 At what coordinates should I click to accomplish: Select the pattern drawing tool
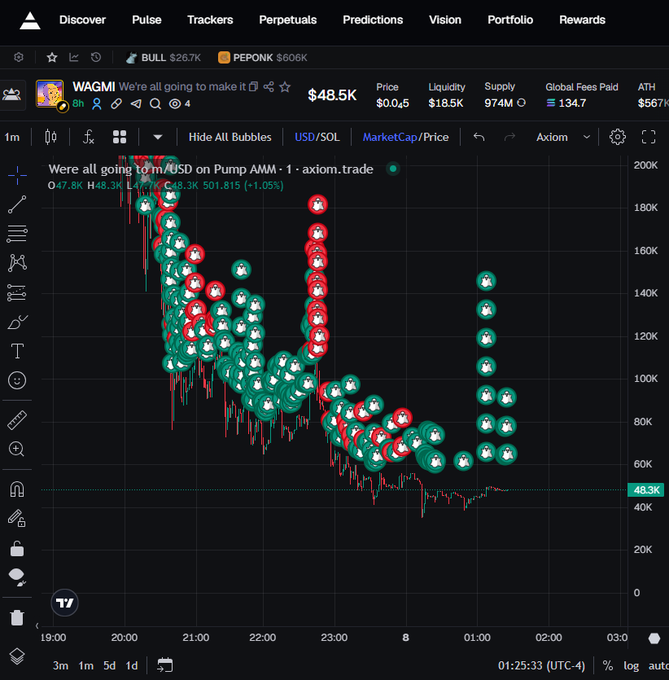click(17, 263)
